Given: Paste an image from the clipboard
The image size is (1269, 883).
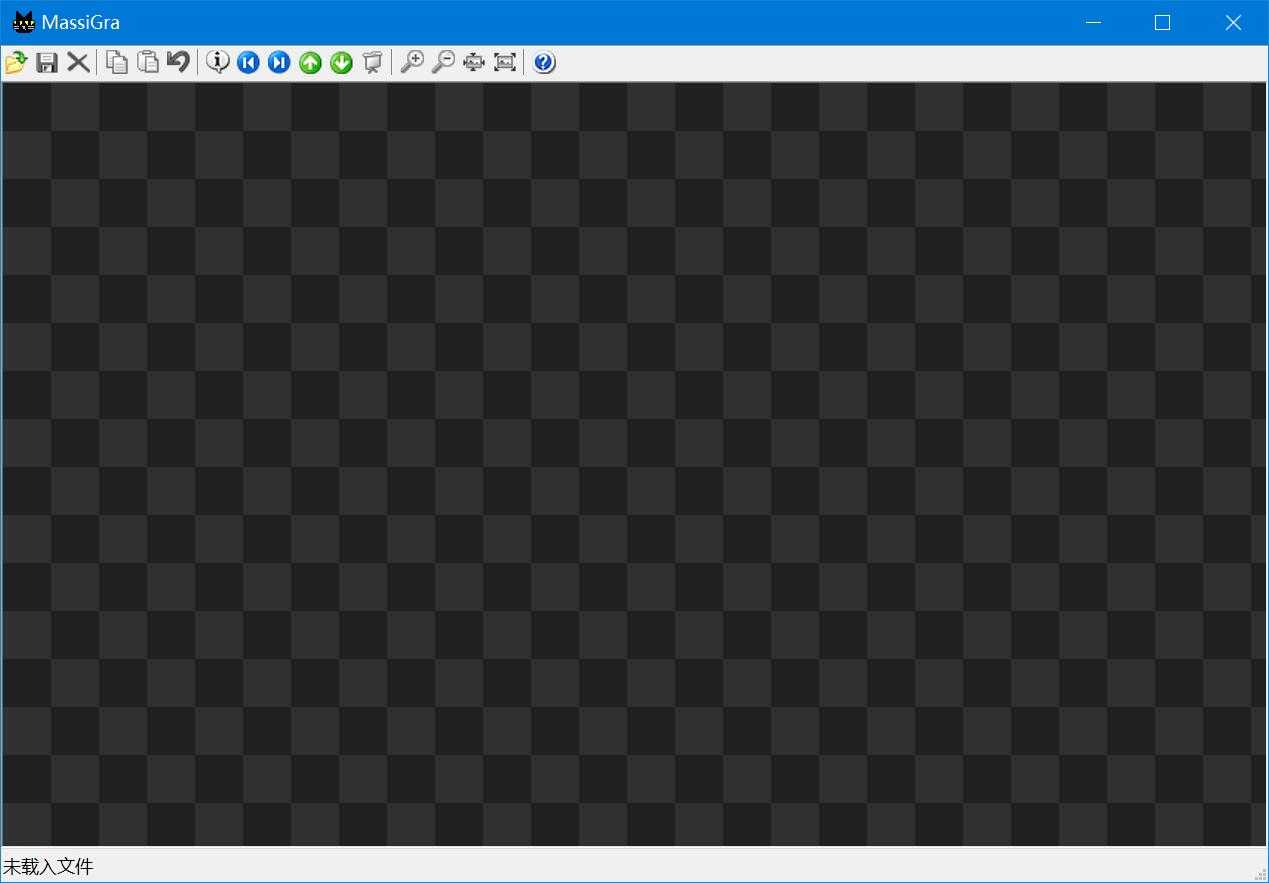Looking at the screenshot, I should click(x=148, y=63).
